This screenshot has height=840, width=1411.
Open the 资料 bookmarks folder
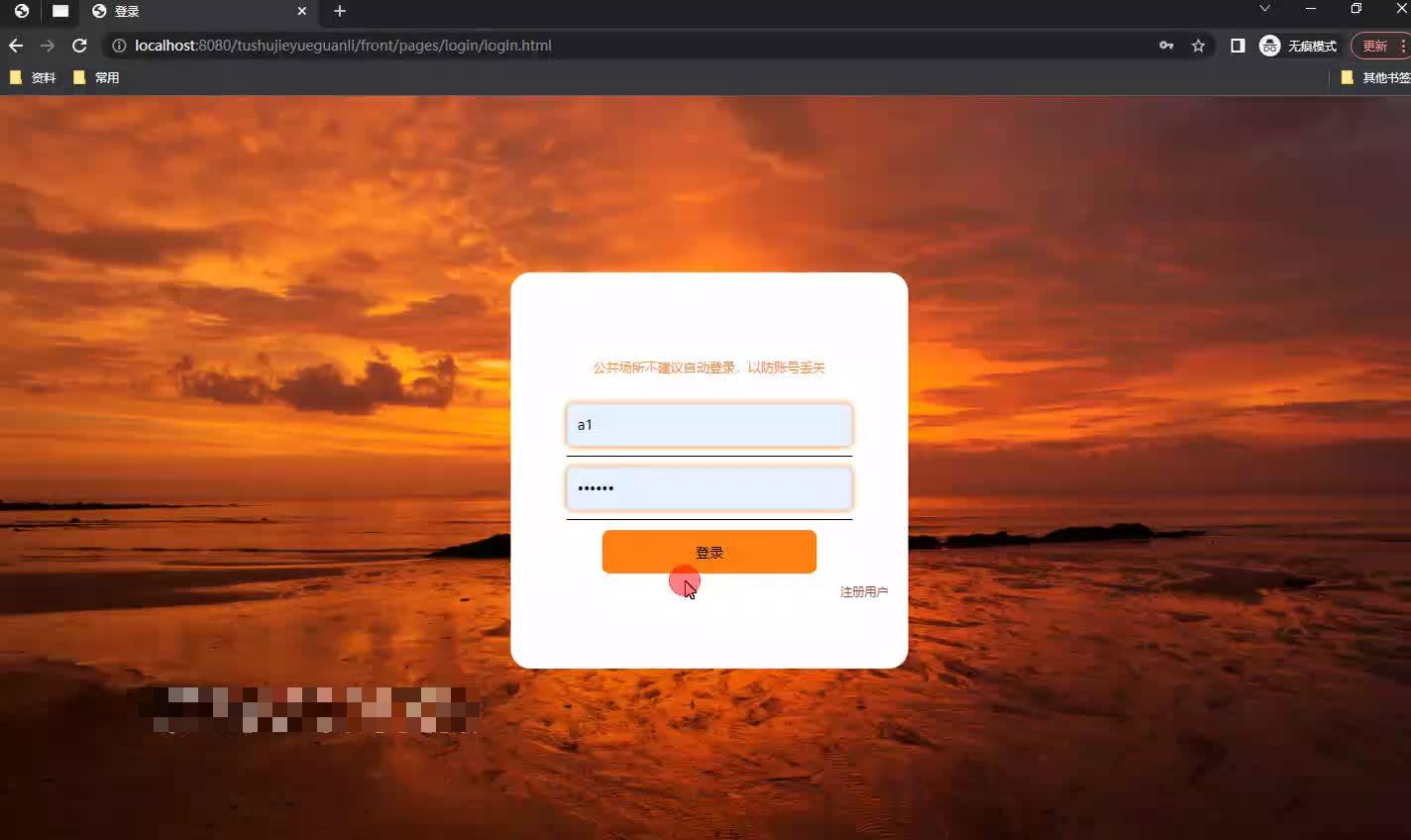point(33,76)
